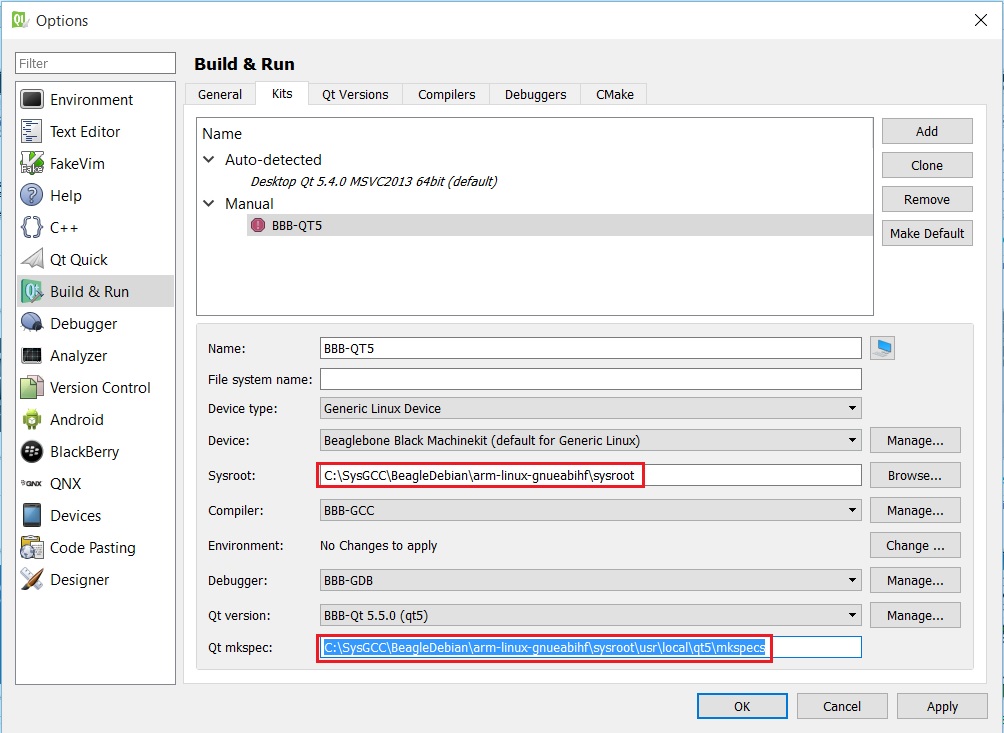Switch to the Debugger settings section
Image resolution: width=1004 pixels, height=733 pixels.
(84, 323)
